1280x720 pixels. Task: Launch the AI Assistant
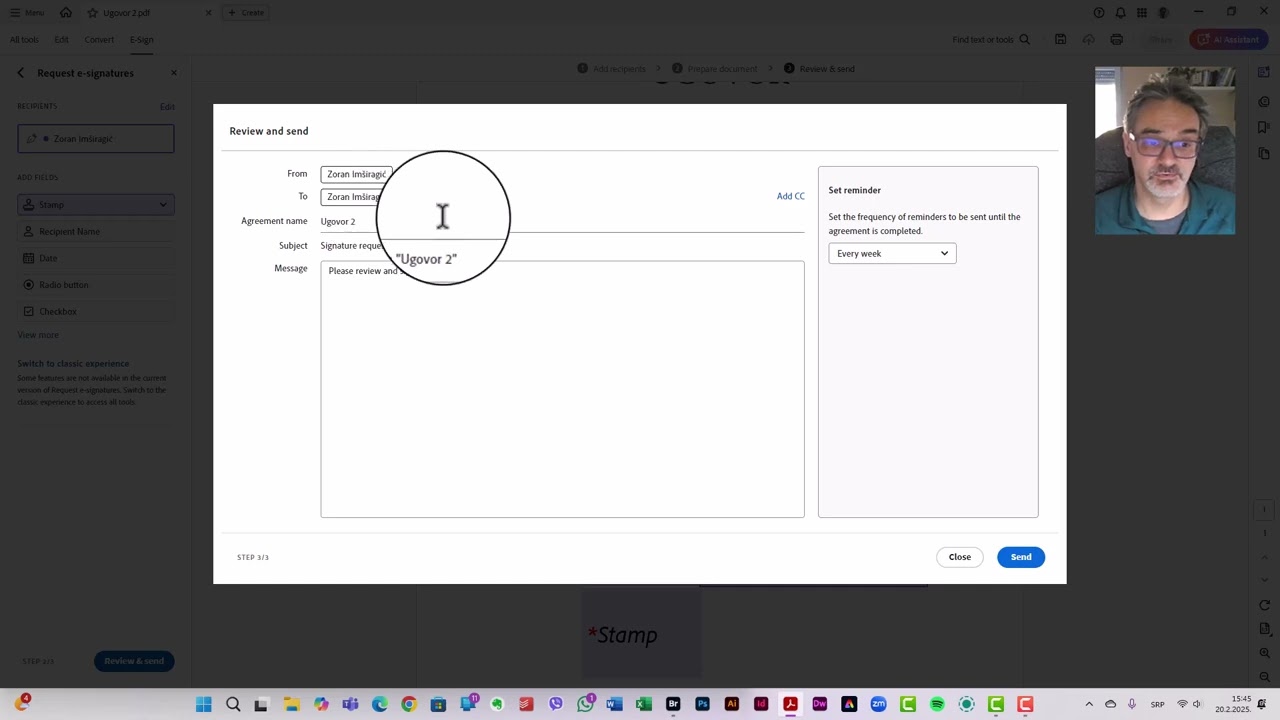(1228, 39)
